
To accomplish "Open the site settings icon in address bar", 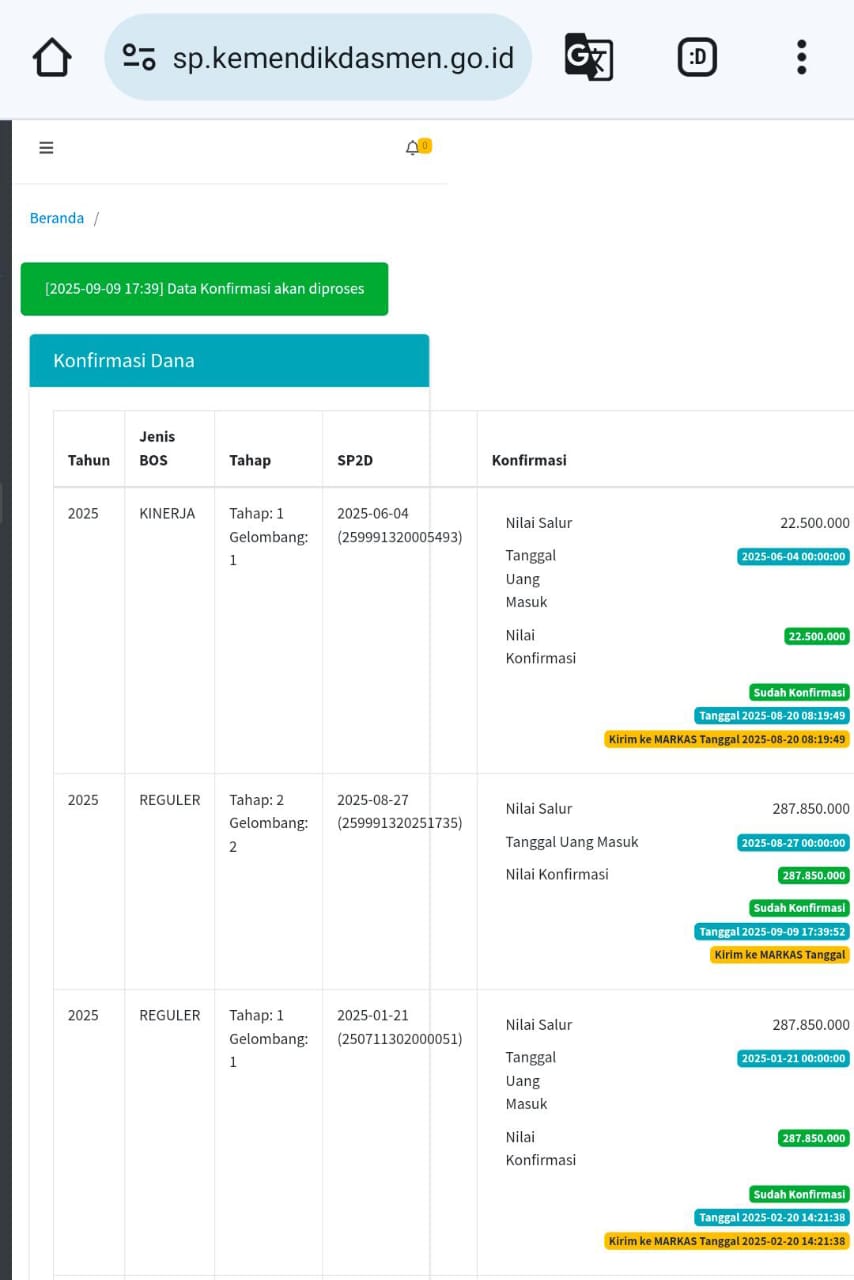I will coord(139,57).
